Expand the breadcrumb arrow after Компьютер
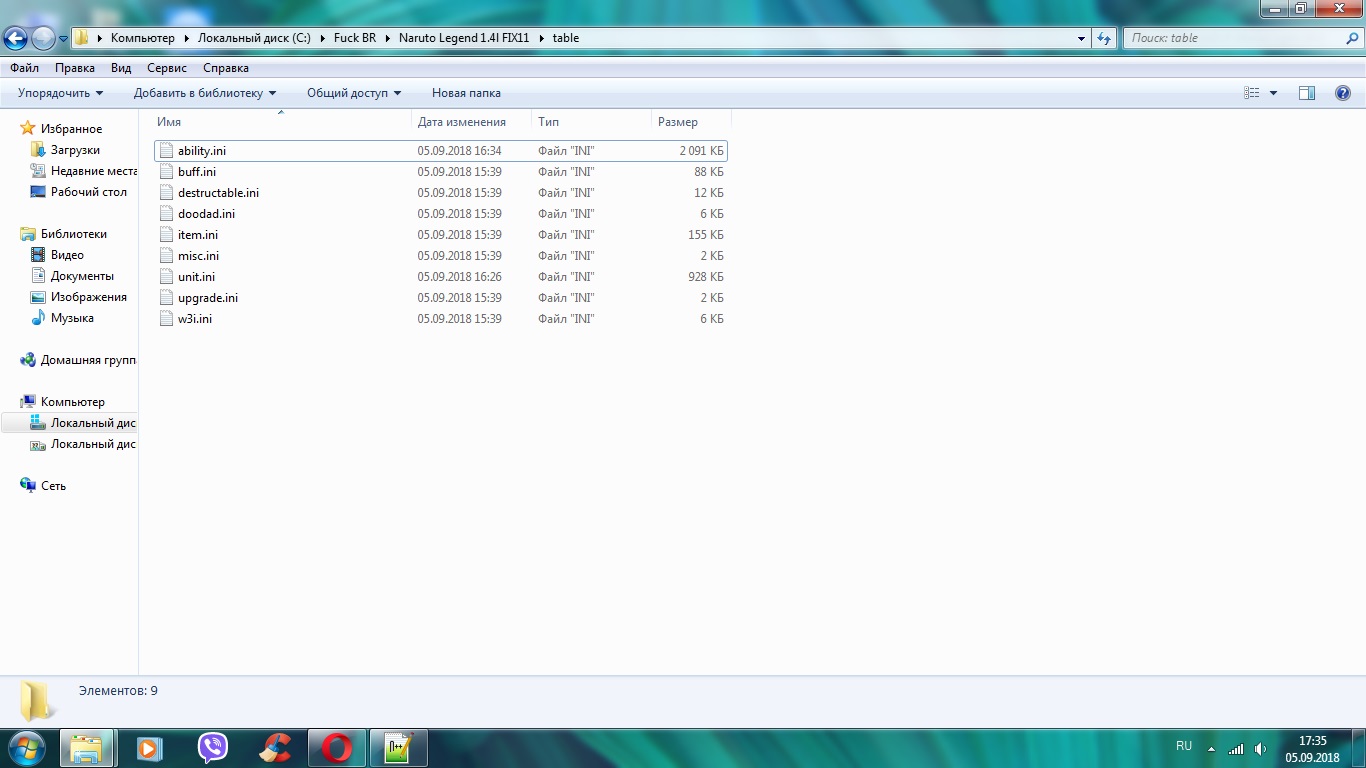Image resolution: width=1366 pixels, height=768 pixels. 186,38
